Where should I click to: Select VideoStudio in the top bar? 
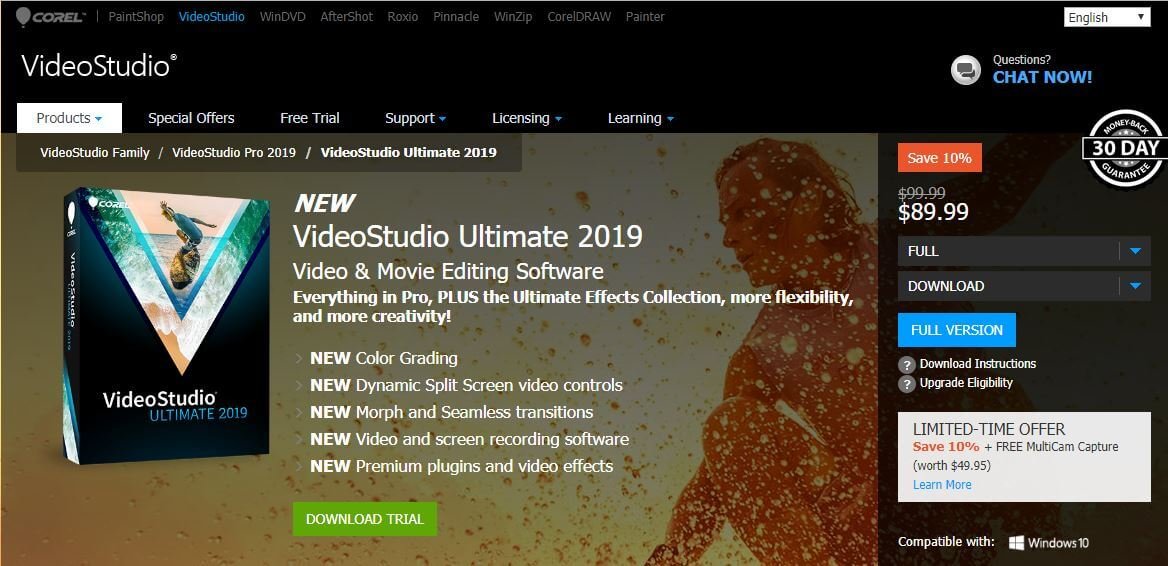point(212,16)
